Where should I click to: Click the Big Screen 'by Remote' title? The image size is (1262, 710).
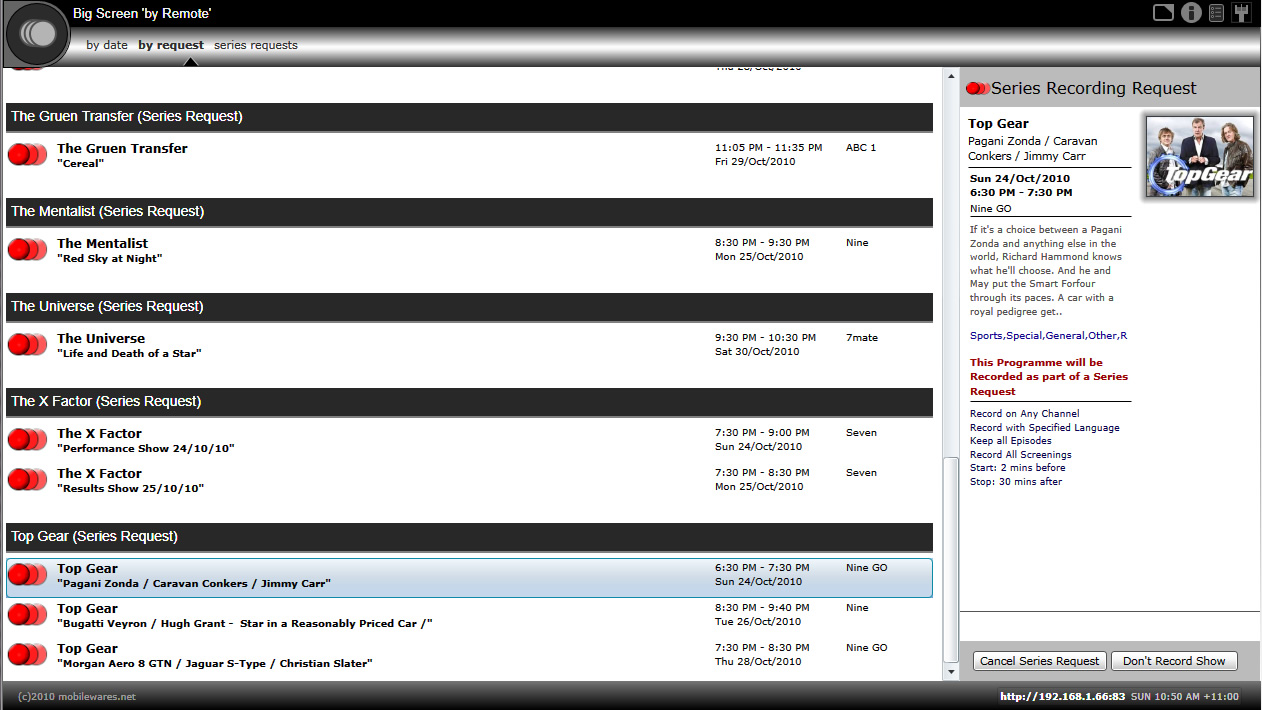coord(142,14)
